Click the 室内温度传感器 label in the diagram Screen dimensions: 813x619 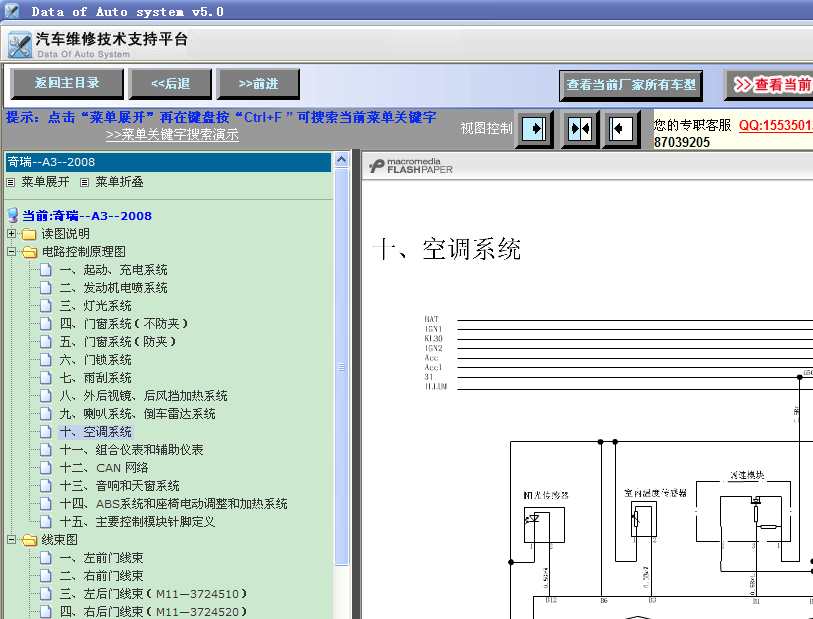pyautogui.click(x=655, y=493)
